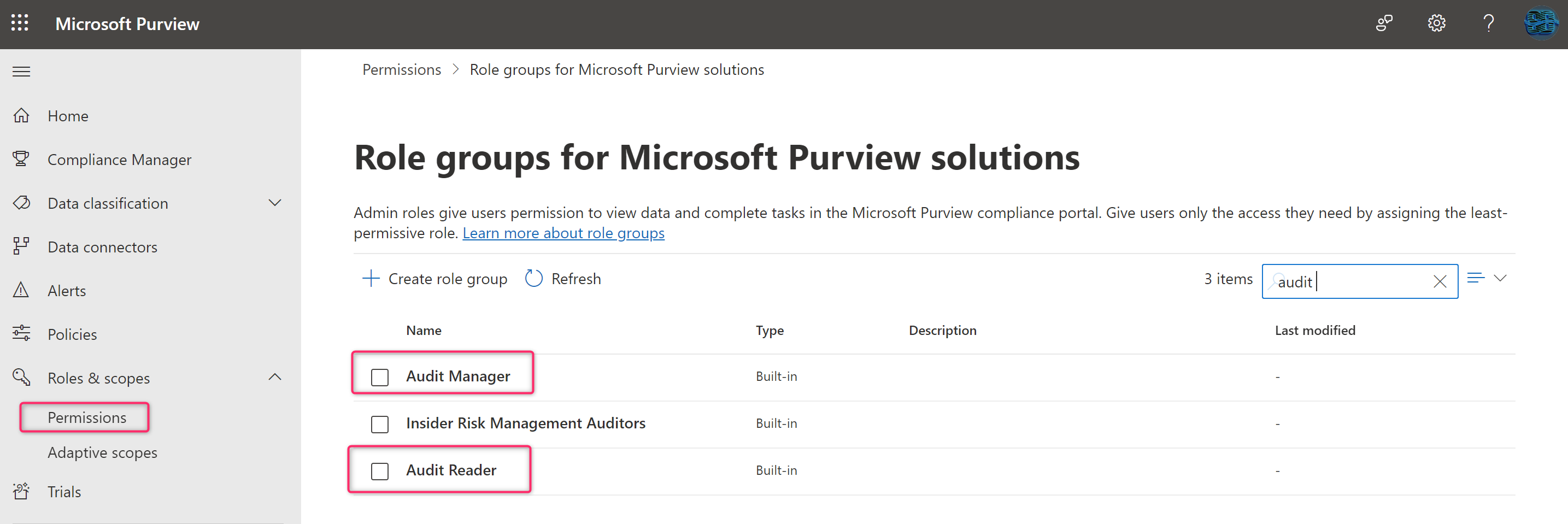
Task: Open the user account avatar
Action: 1540,23
